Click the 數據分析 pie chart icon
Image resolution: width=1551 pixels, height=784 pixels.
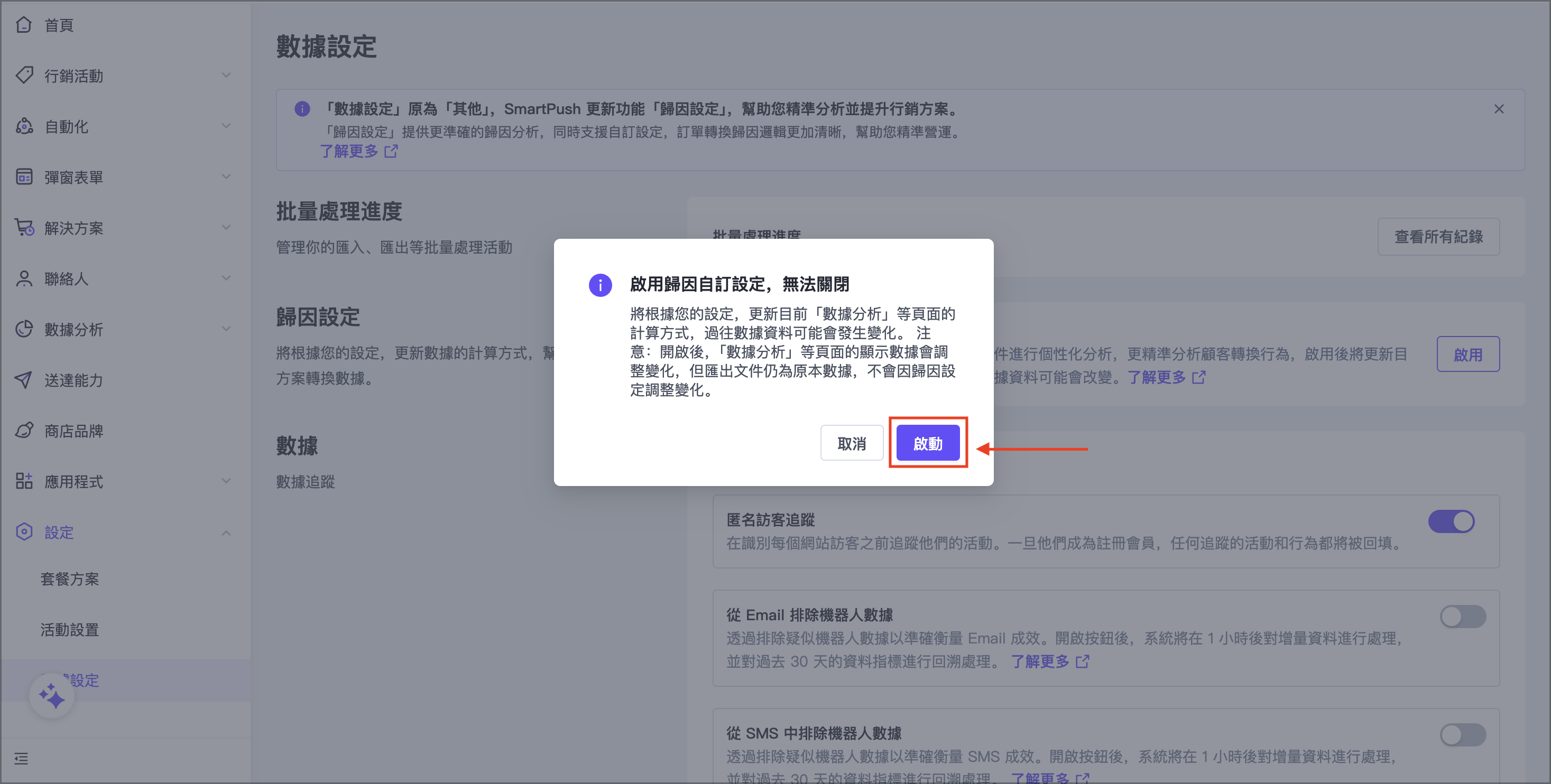coord(24,329)
